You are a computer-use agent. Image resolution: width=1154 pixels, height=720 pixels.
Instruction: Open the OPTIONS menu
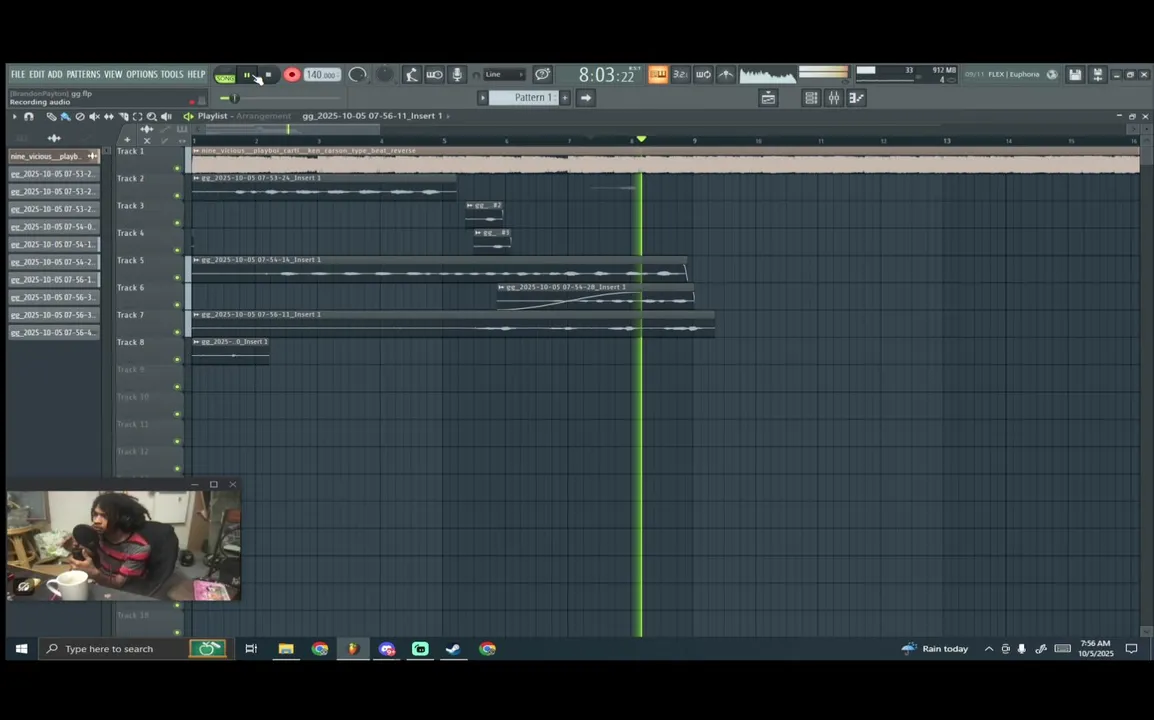142,74
